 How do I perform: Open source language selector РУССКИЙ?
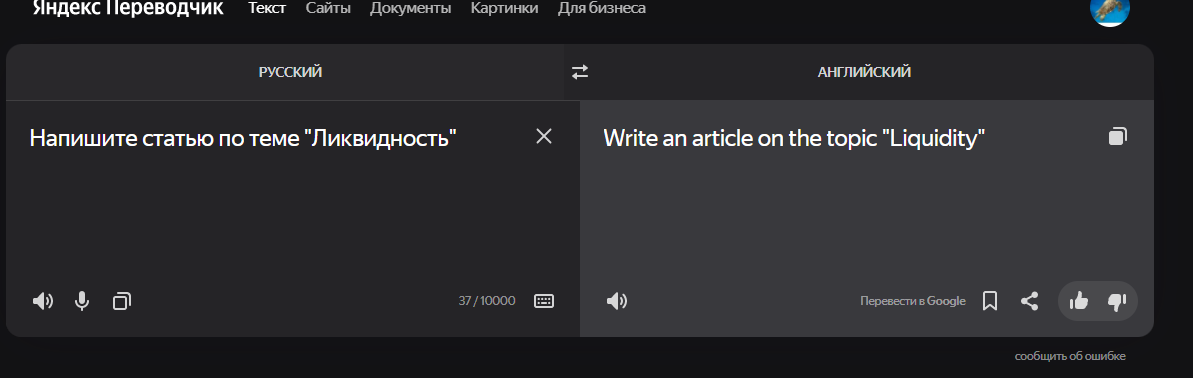pos(290,72)
